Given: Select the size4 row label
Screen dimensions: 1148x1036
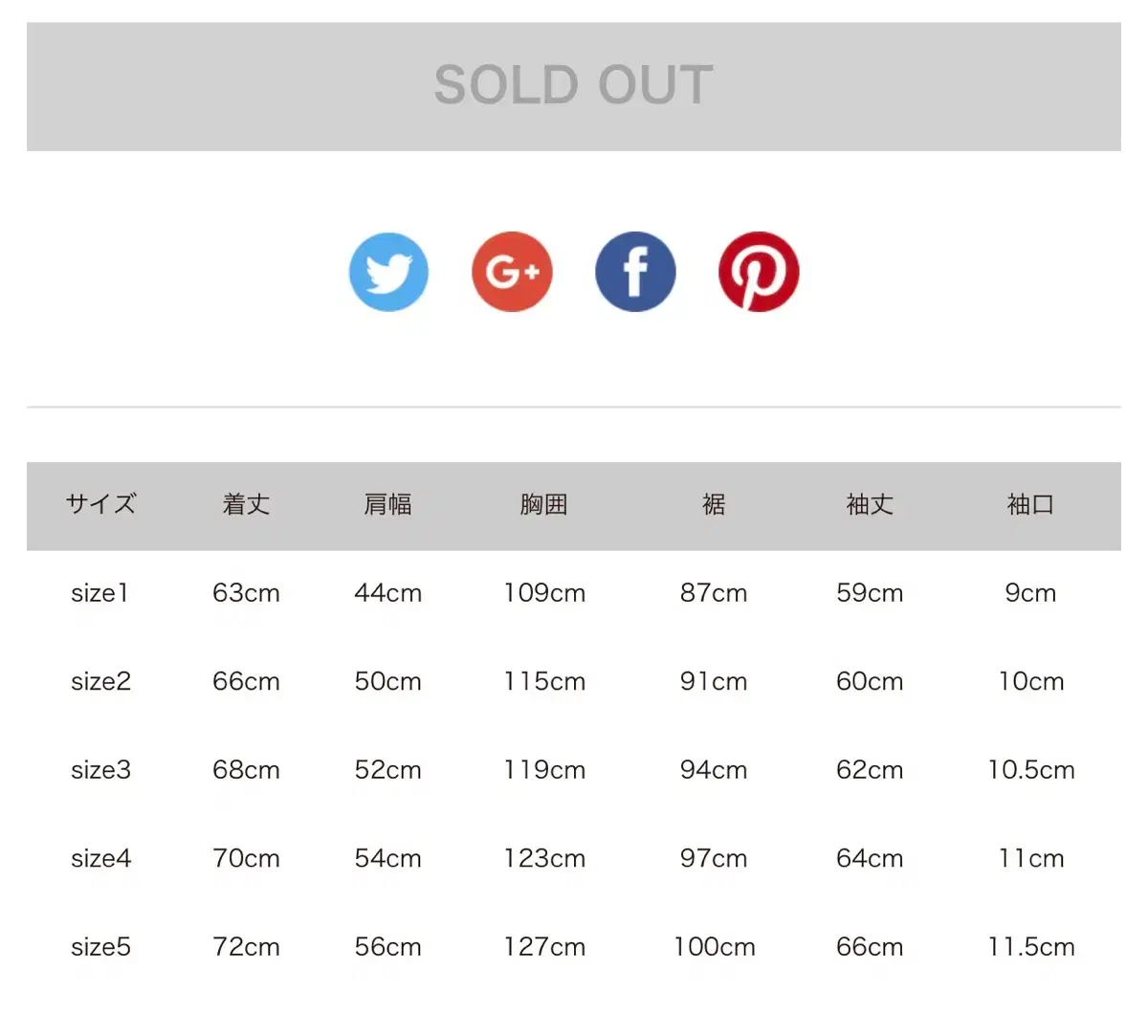Looking at the screenshot, I should 100,858.
